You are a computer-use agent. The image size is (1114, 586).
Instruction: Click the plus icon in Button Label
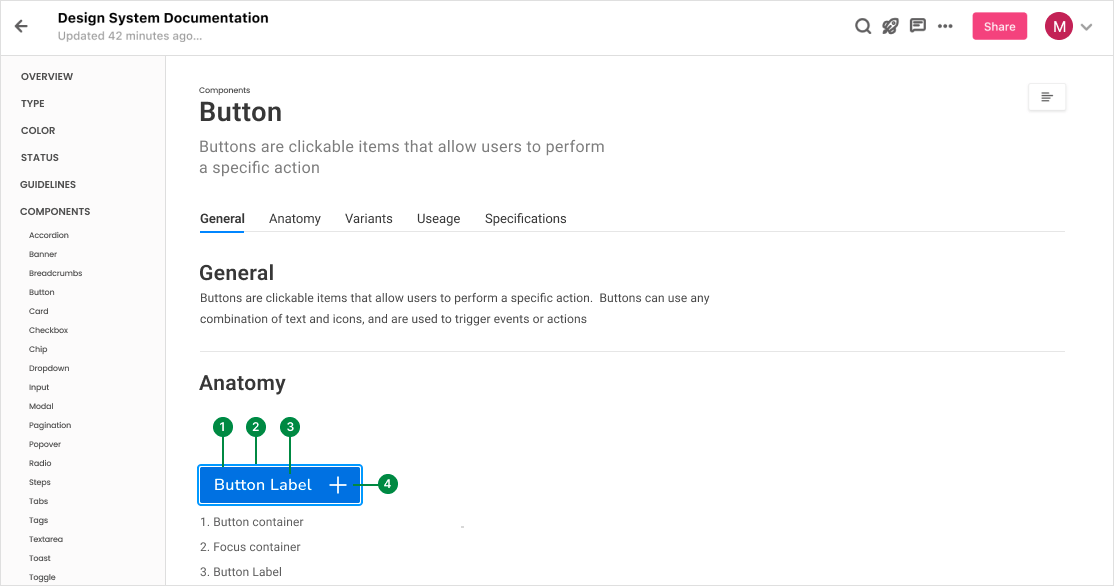(338, 485)
